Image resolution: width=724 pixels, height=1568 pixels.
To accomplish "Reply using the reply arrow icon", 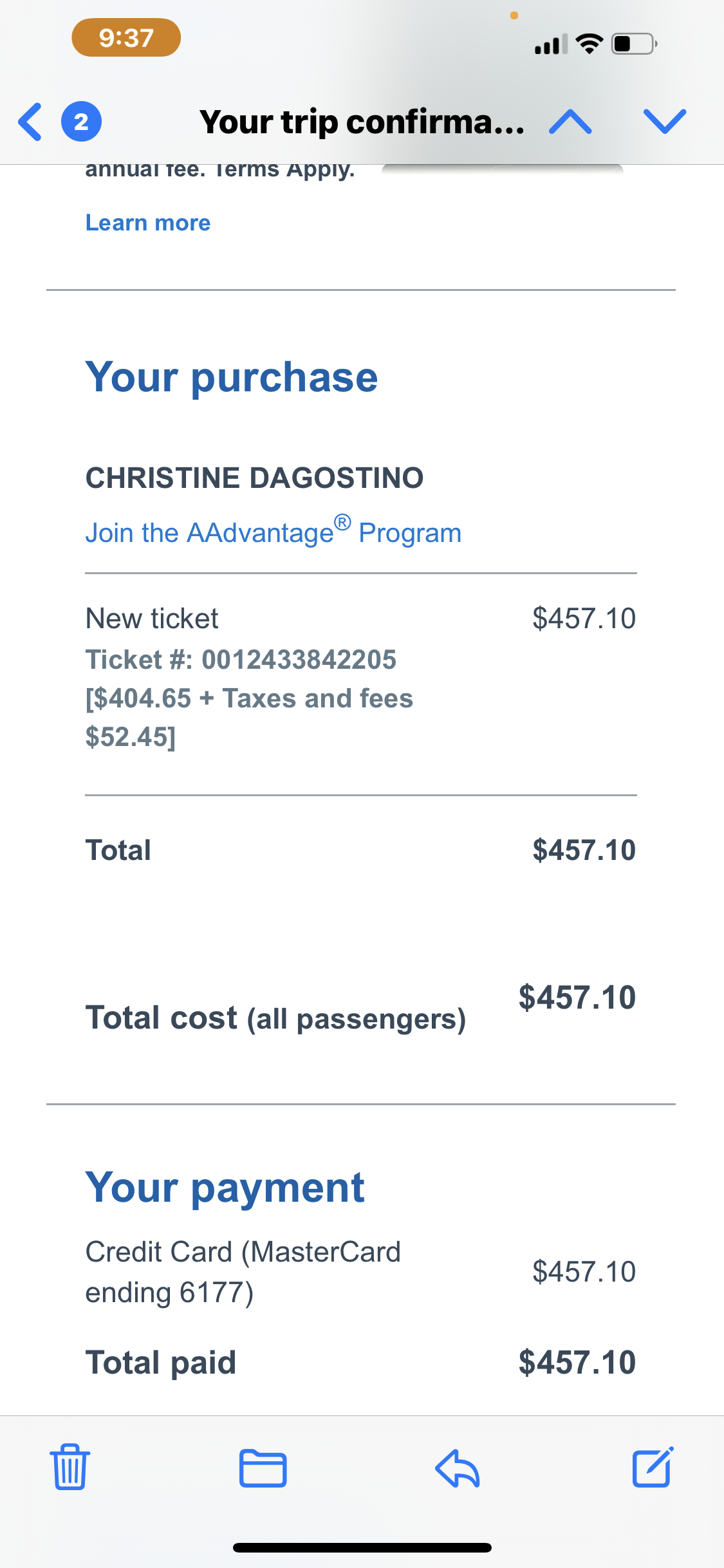I will pos(458,1468).
